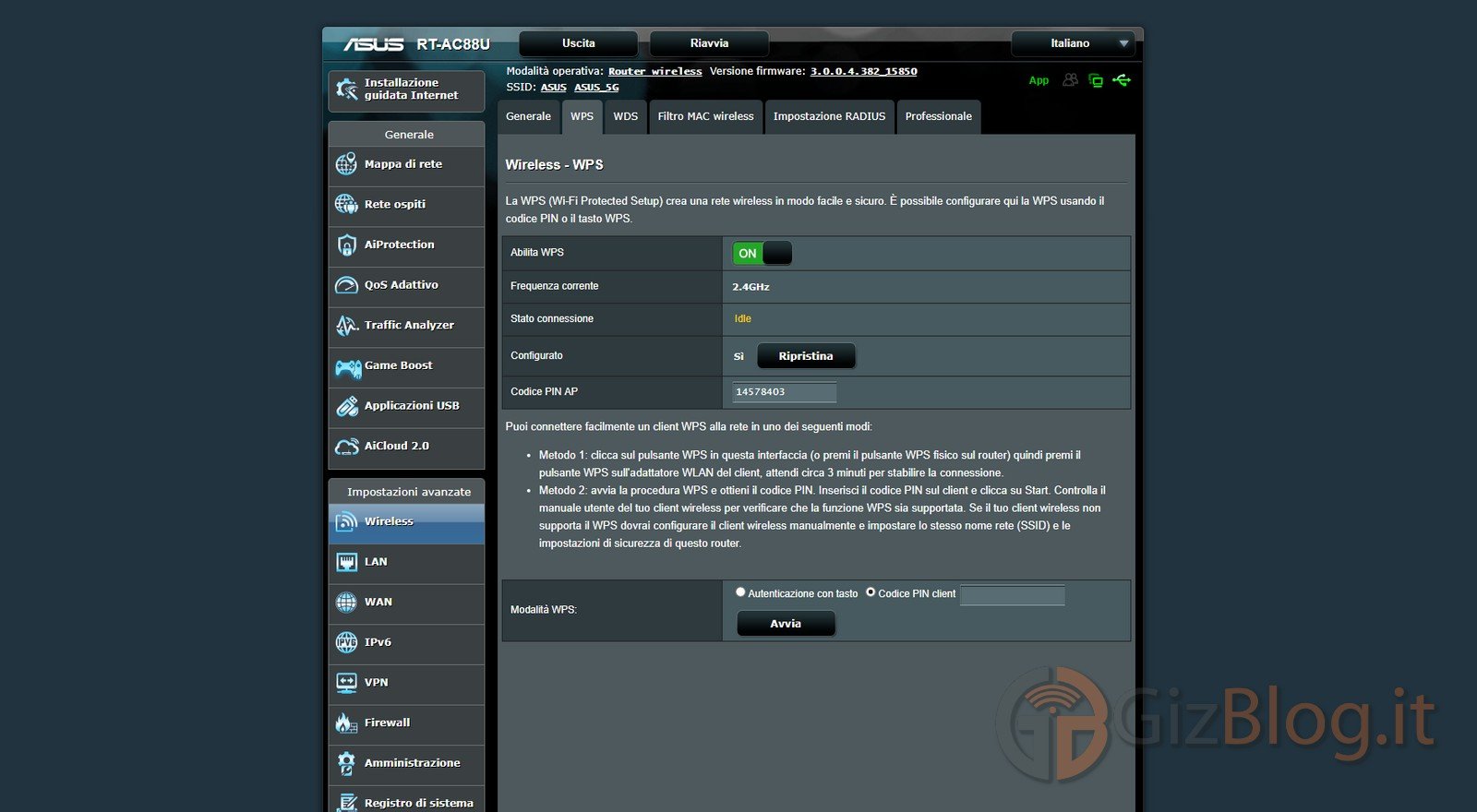Click the USB status icon
Viewport: 1477px width, 812px height.
pos(1122,80)
